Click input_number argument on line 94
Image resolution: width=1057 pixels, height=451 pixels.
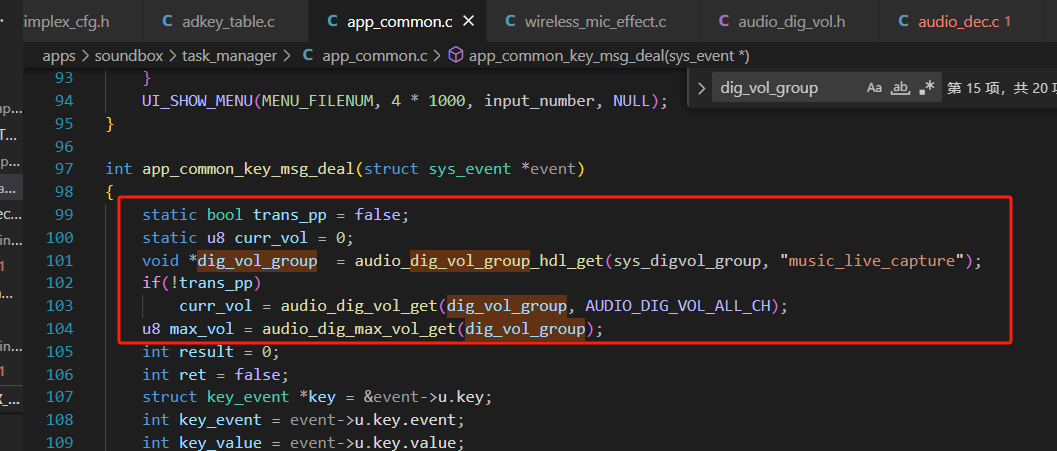click(x=539, y=101)
